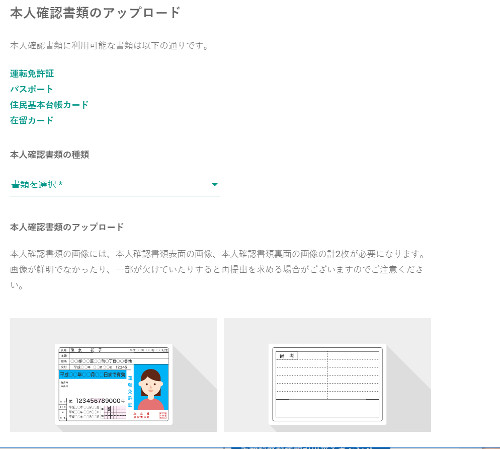Click the green dropdown arrow for document type
Image resolution: width=500 pixels, height=449 pixels.
215,184
